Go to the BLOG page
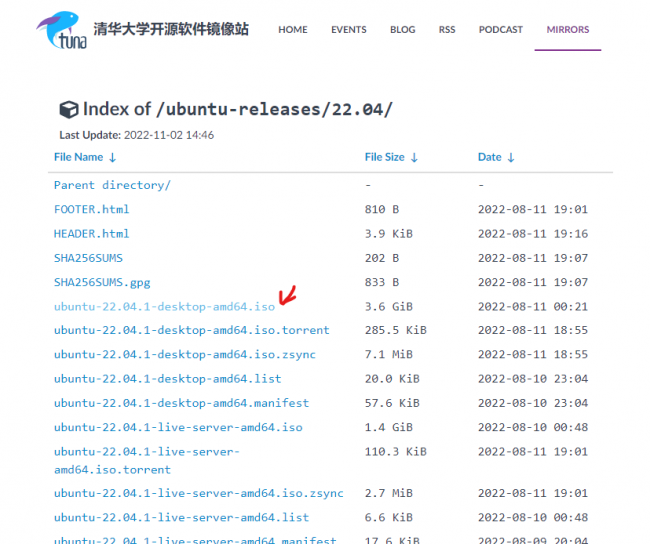 (x=403, y=29)
